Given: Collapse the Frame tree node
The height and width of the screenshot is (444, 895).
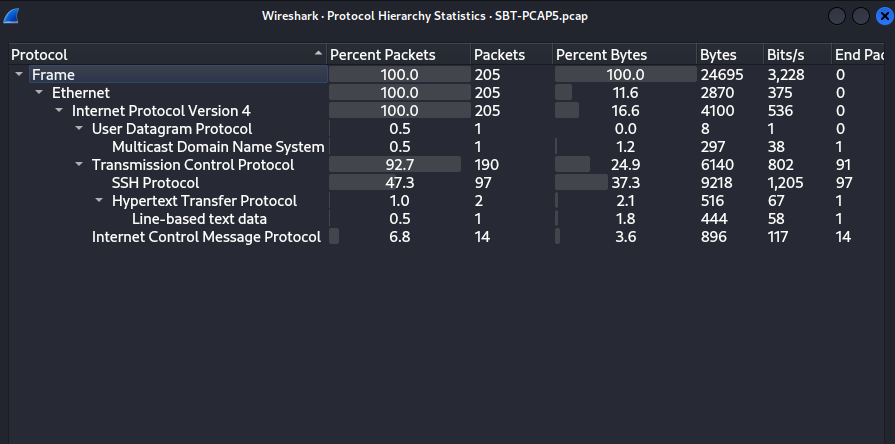Looking at the screenshot, I should (x=19, y=74).
